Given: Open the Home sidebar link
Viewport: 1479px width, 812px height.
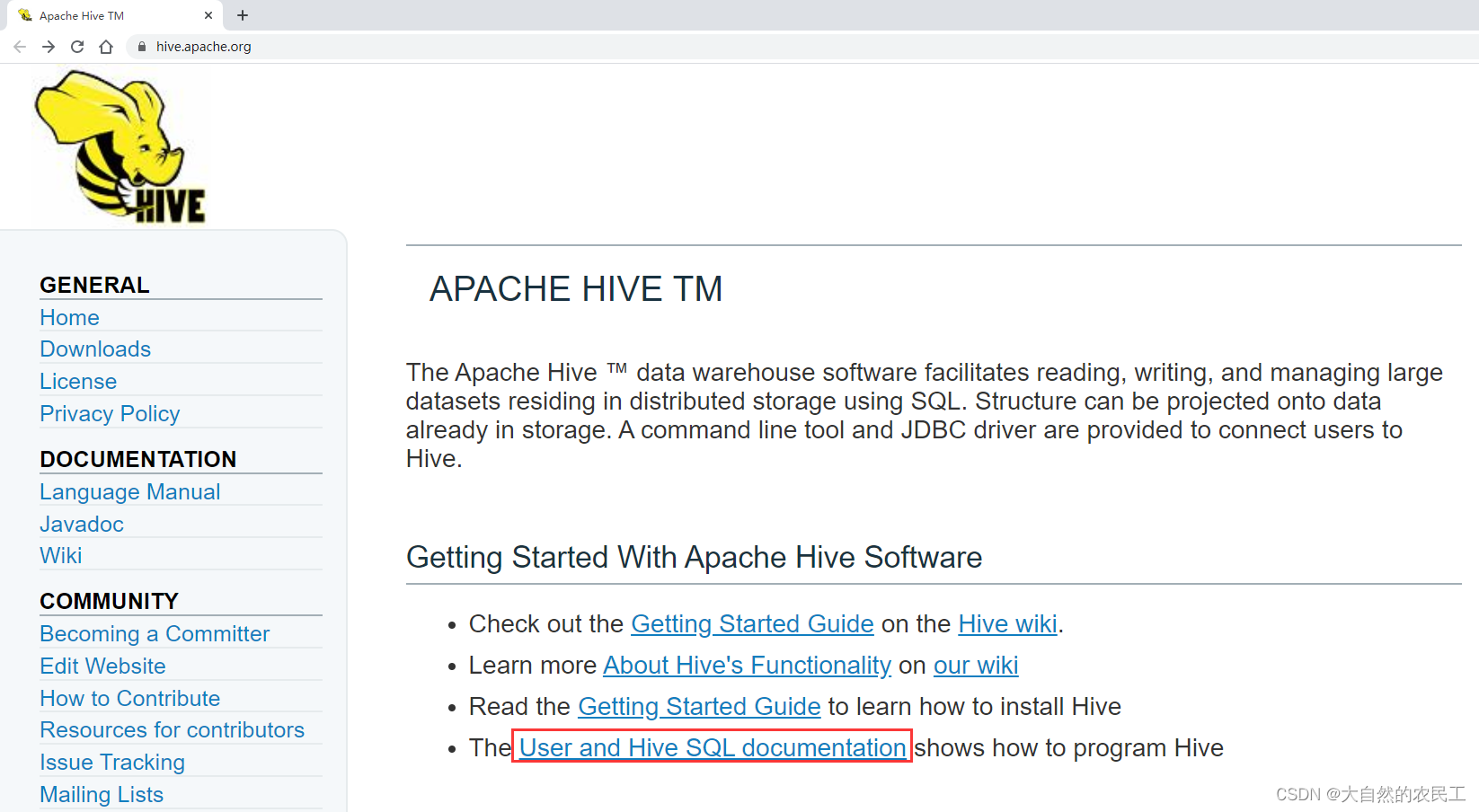Looking at the screenshot, I should tap(69, 318).
